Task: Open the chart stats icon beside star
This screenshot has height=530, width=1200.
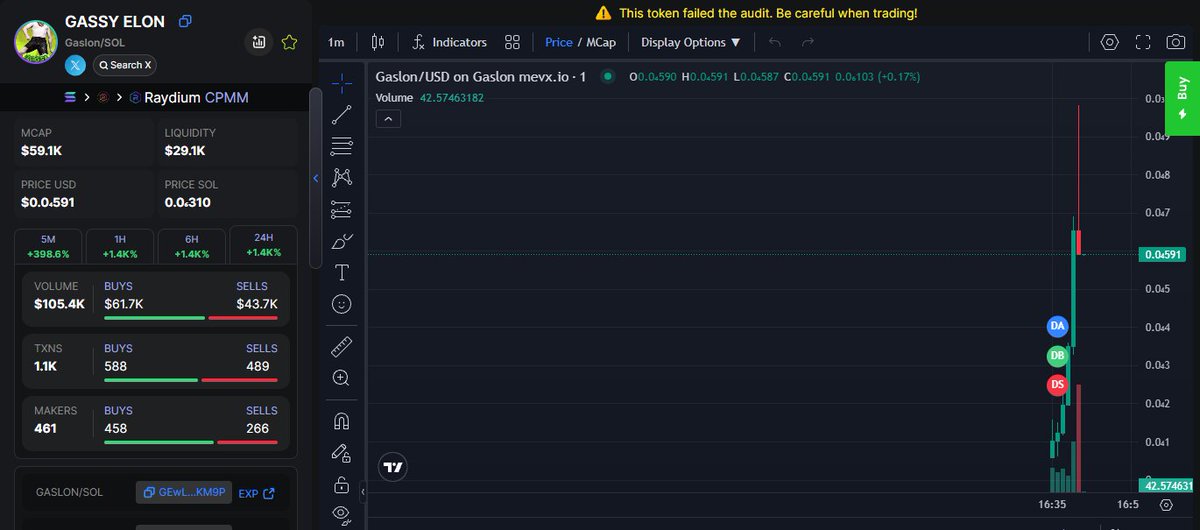Action: click(x=259, y=42)
